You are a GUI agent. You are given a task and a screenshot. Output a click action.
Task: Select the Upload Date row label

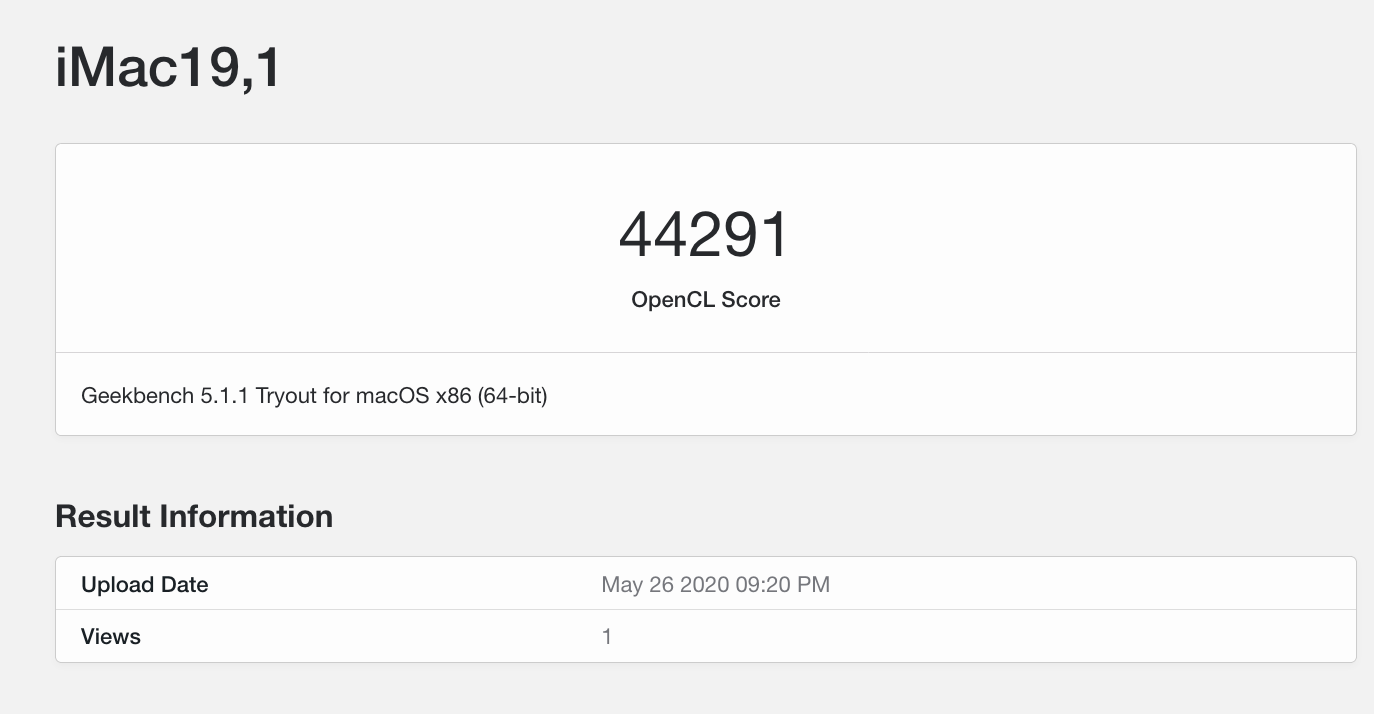pos(145,585)
